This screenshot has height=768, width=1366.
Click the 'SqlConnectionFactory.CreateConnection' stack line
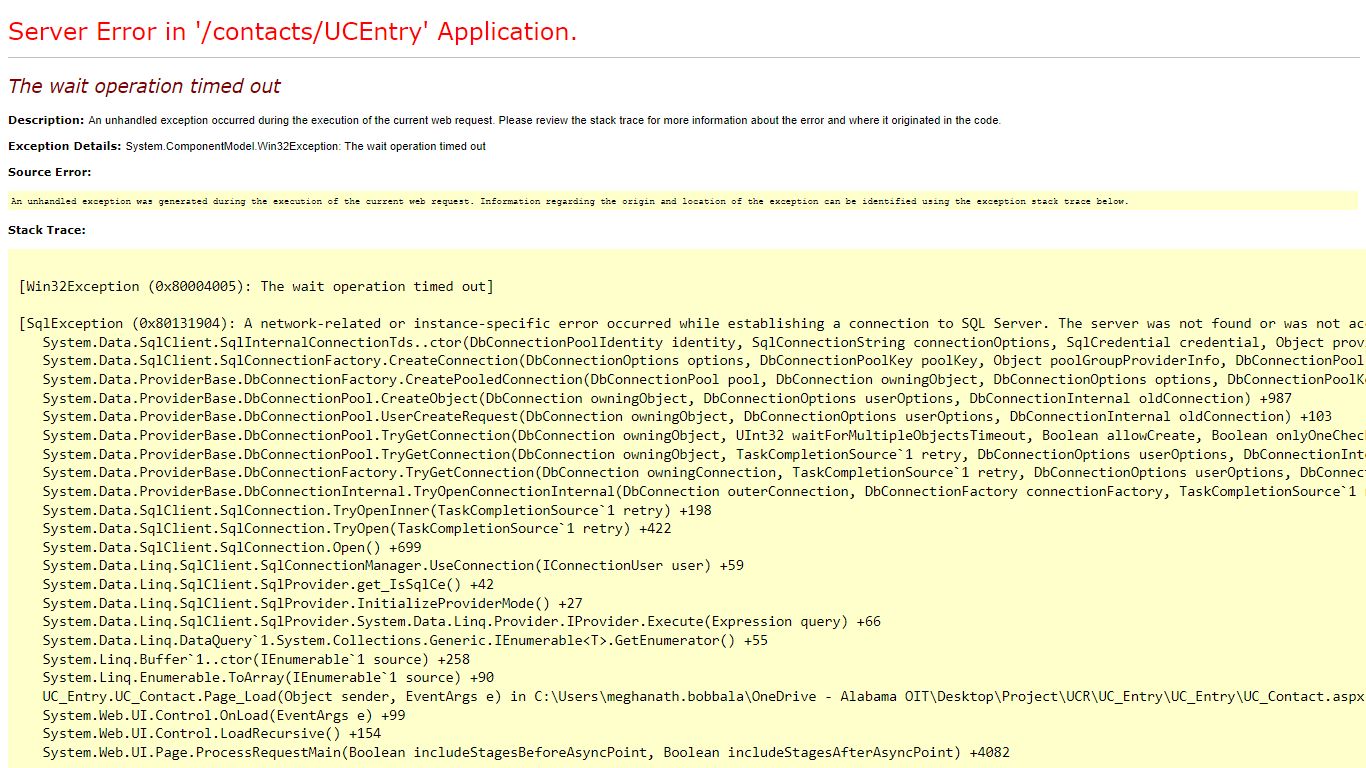click(704, 361)
